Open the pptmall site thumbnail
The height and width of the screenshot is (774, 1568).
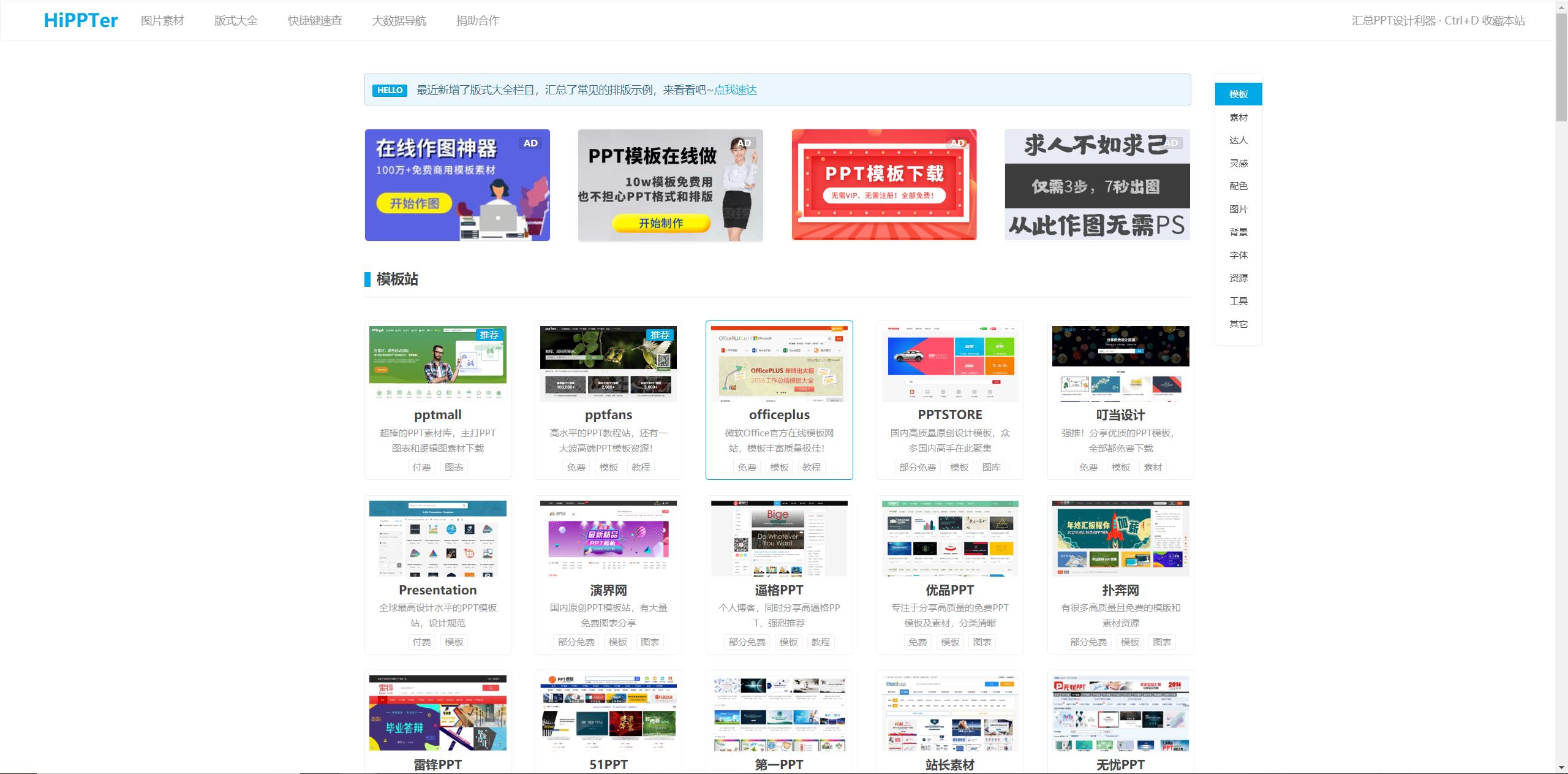[437, 362]
